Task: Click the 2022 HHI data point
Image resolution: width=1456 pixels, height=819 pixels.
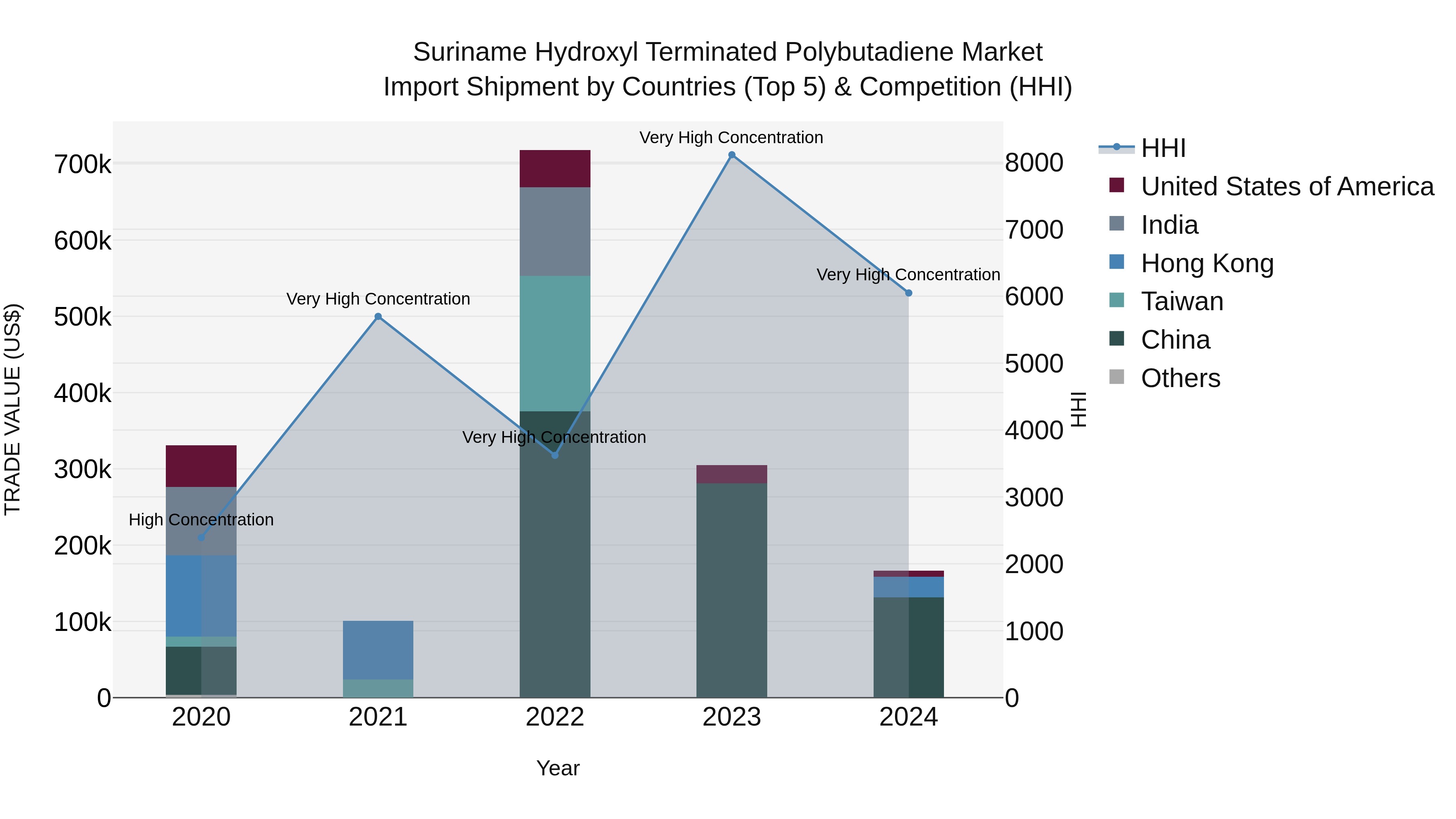Action: pyautogui.click(x=555, y=455)
